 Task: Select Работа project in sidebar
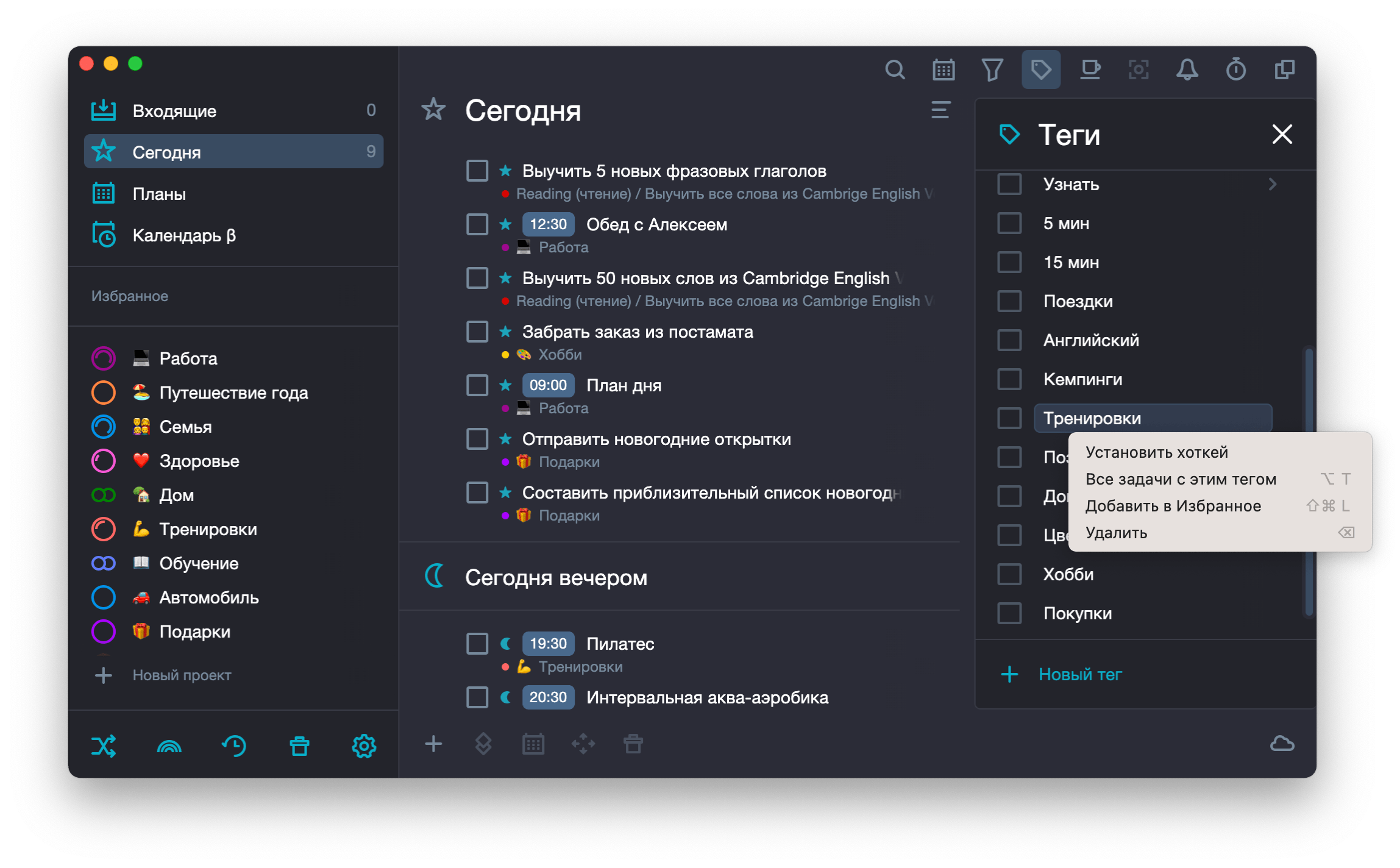tap(188, 358)
